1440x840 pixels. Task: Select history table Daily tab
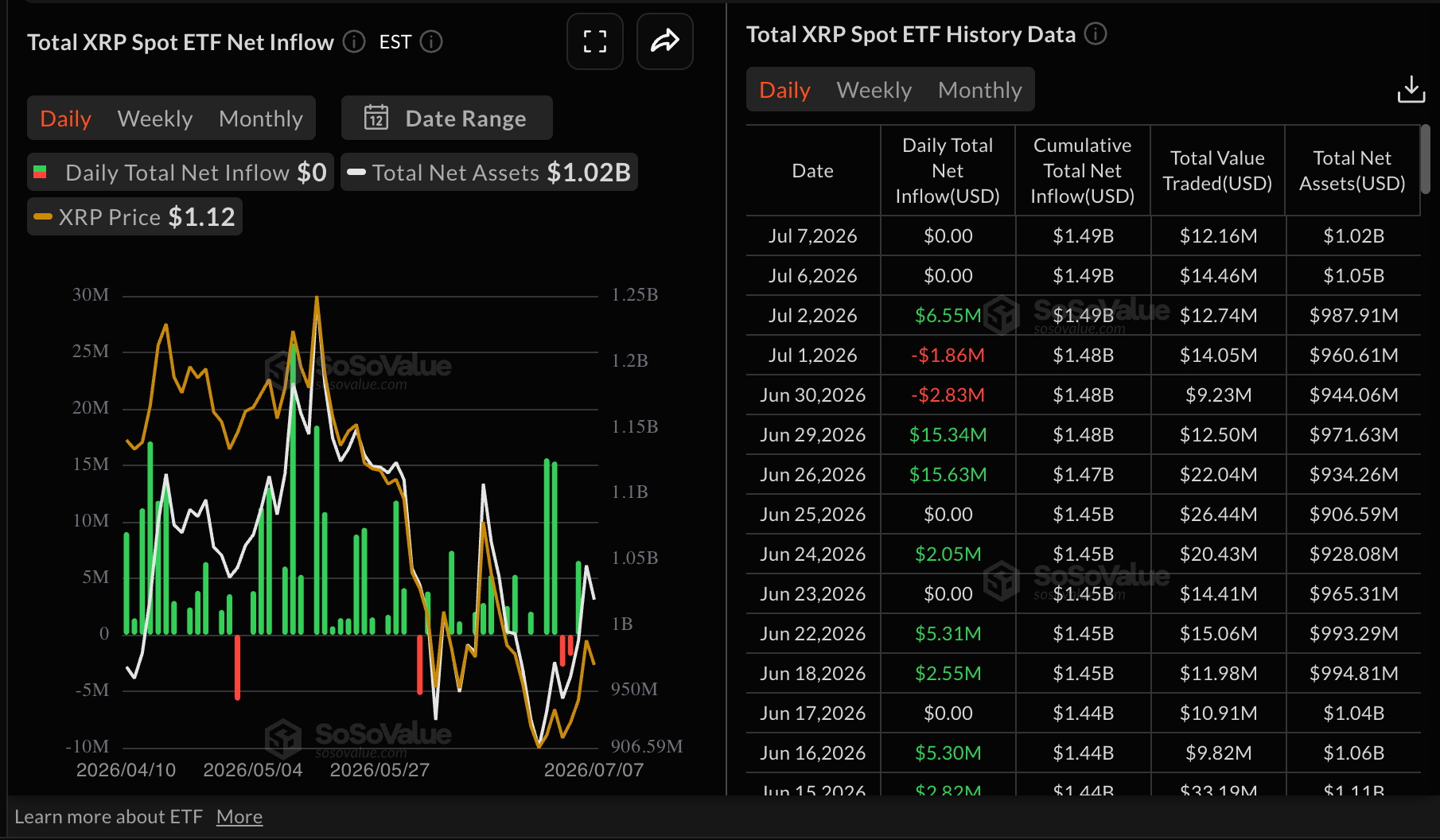coord(785,90)
